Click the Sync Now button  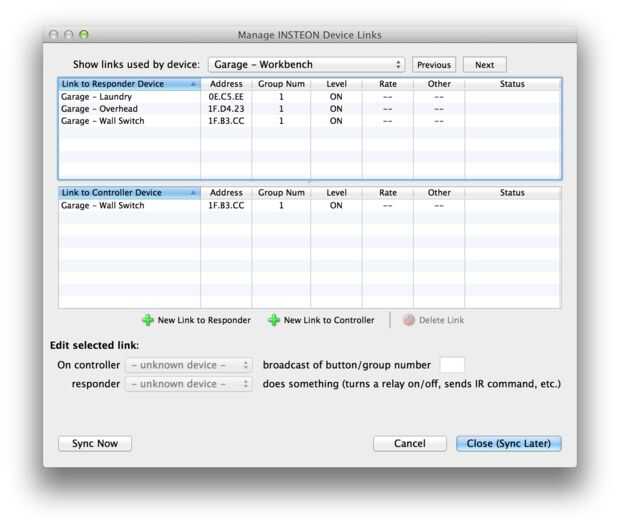point(95,444)
